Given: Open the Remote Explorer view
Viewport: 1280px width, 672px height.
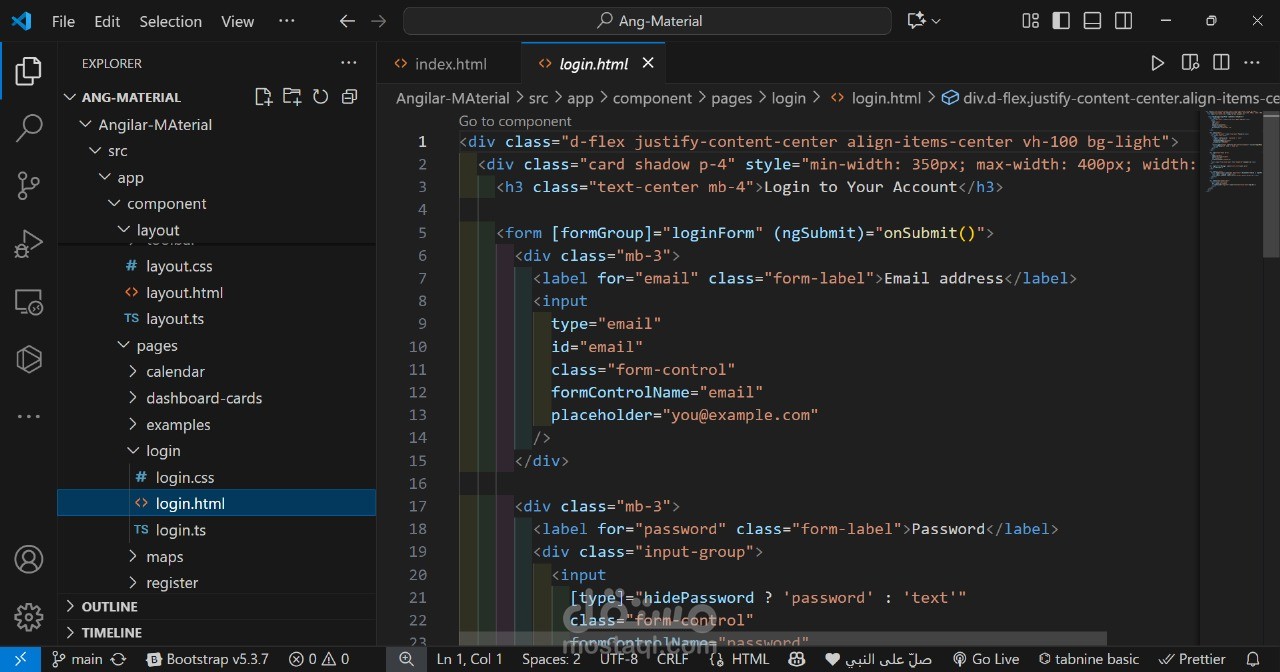Looking at the screenshot, I should [x=29, y=301].
